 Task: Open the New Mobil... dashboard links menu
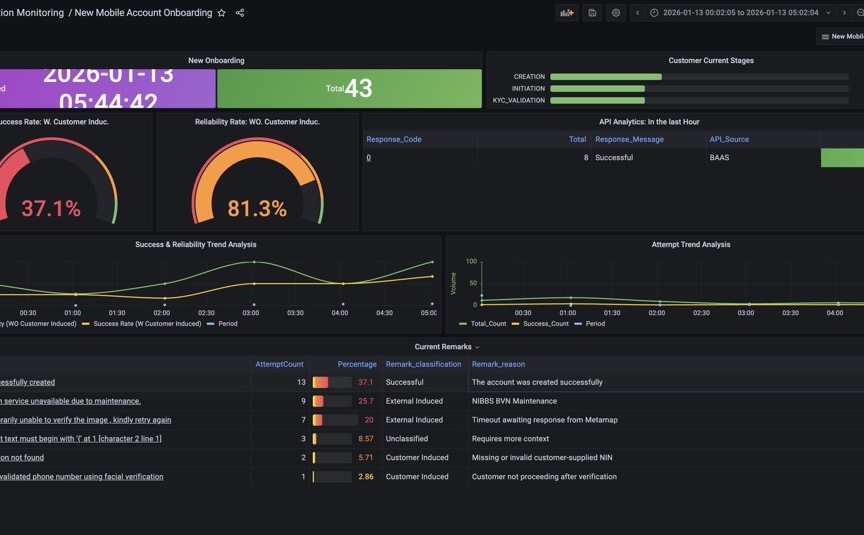click(841, 36)
